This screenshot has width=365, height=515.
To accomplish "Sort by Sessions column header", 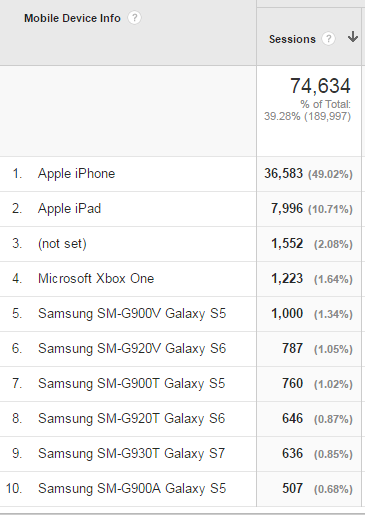I will pyautogui.click(x=292, y=39).
